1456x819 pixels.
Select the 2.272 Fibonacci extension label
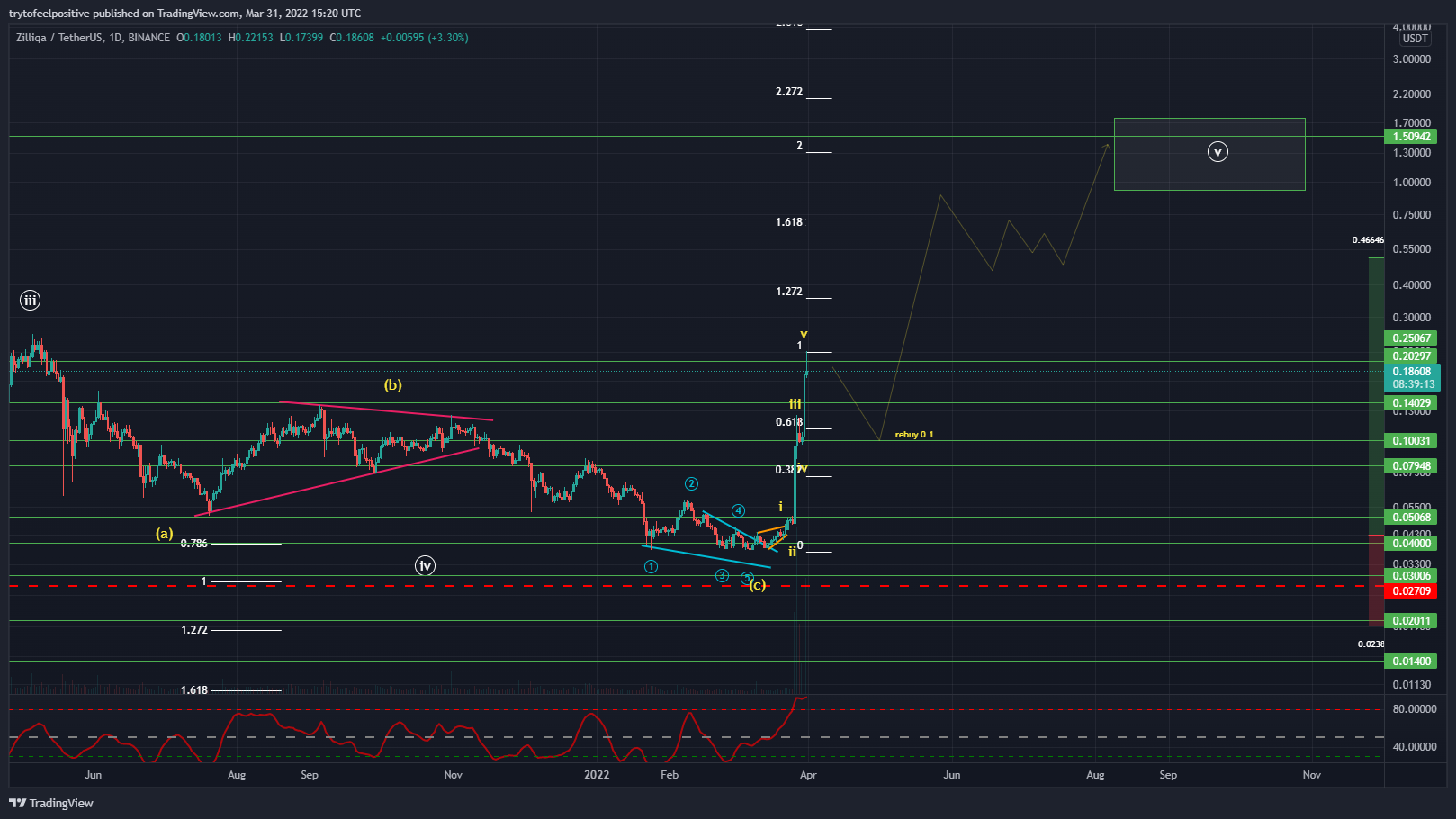(x=789, y=92)
